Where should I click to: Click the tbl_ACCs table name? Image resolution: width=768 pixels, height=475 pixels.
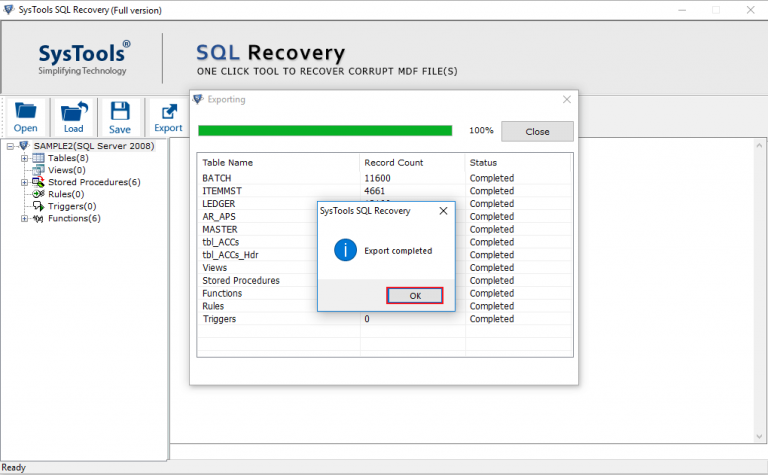click(x=221, y=242)
